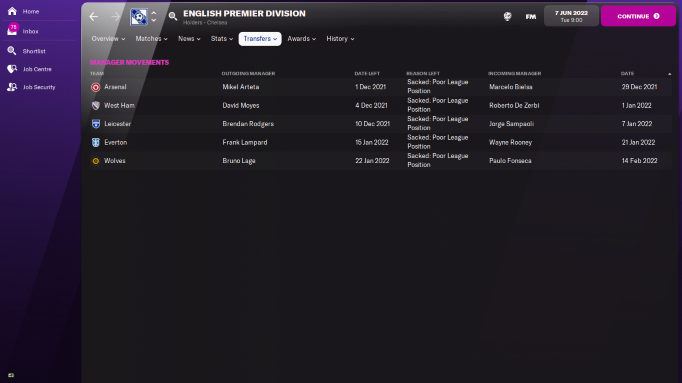Click the Shortlist magnifier icon
Screen dimensions: 682x383
[x=12, y=51]
